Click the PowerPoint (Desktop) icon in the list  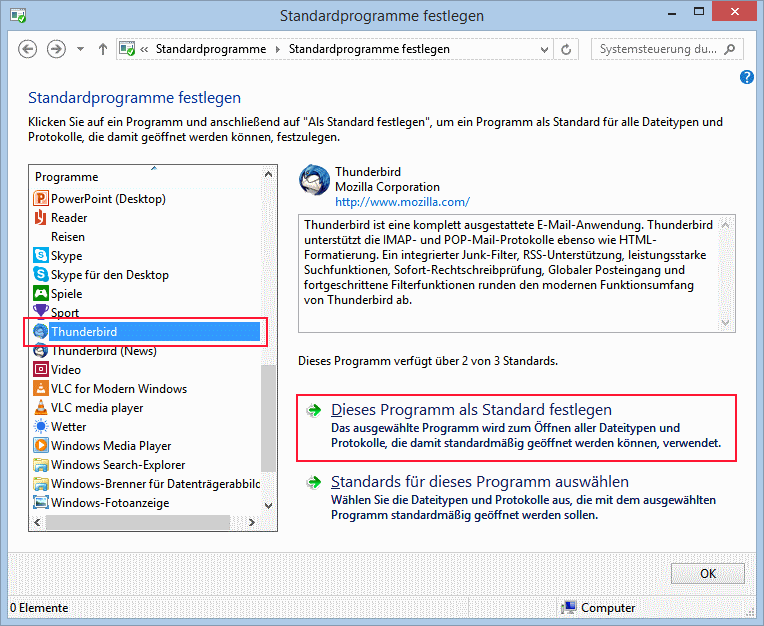coord(40,199)
